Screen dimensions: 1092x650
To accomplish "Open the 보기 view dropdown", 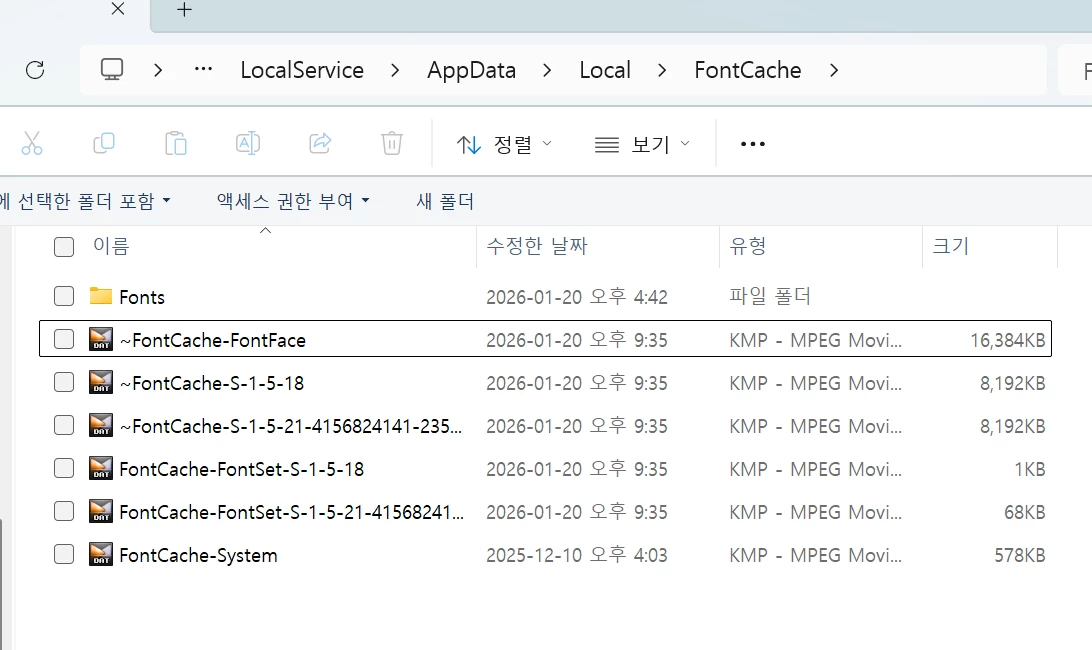I will pos(641,144).
